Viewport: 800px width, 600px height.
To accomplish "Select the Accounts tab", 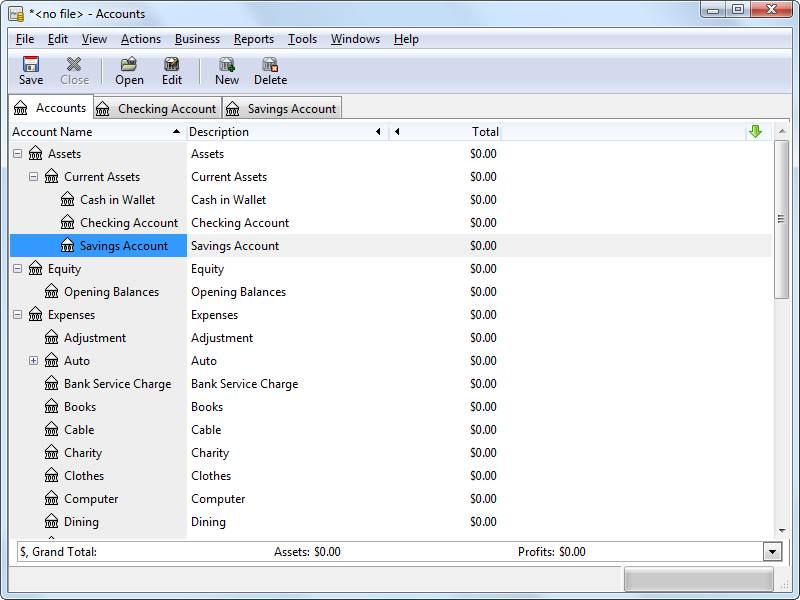I will pos(51,108).
